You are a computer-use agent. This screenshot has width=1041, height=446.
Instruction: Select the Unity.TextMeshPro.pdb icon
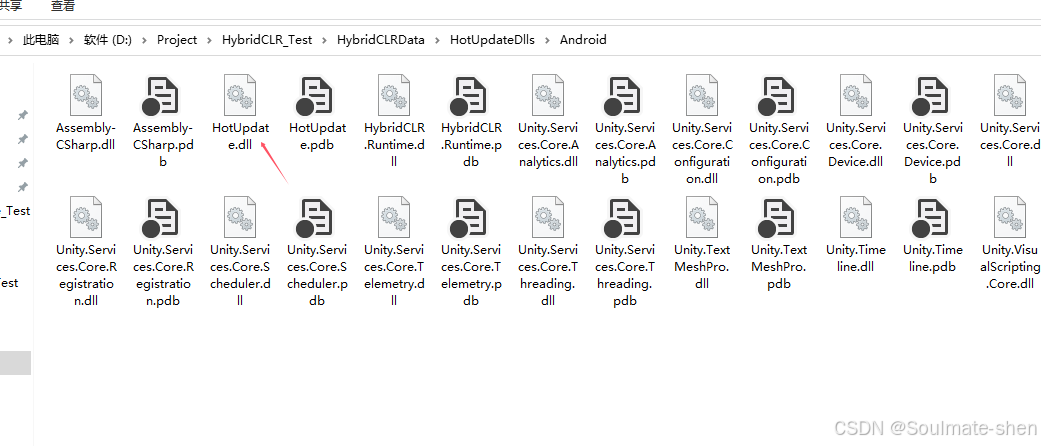click(777, 219)
